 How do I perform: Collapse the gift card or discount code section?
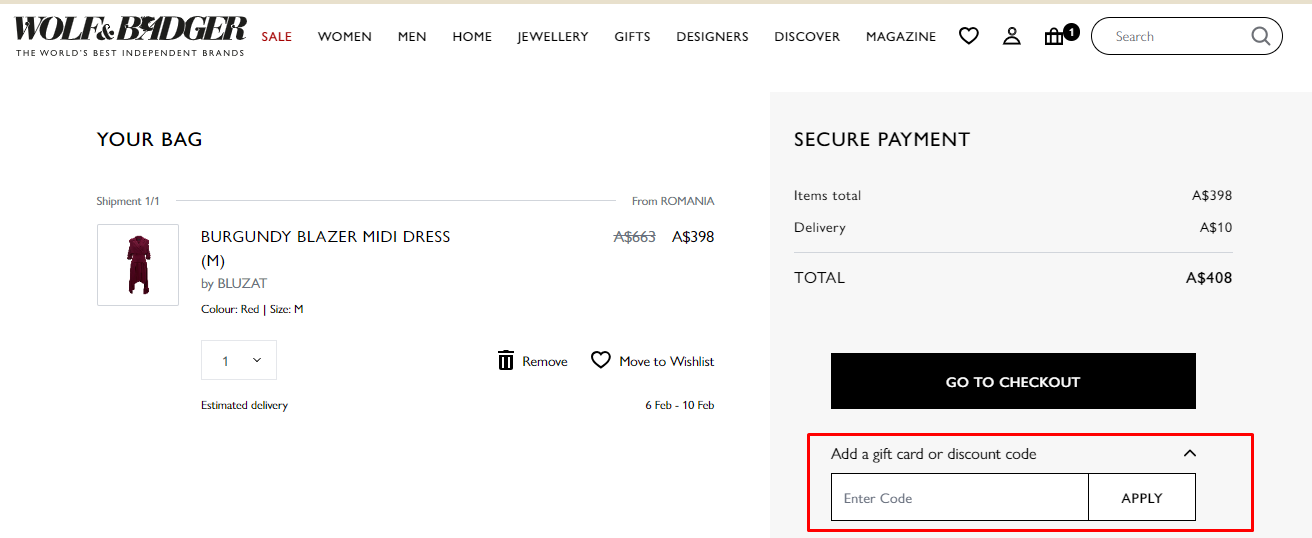(x=1189, y=454)
